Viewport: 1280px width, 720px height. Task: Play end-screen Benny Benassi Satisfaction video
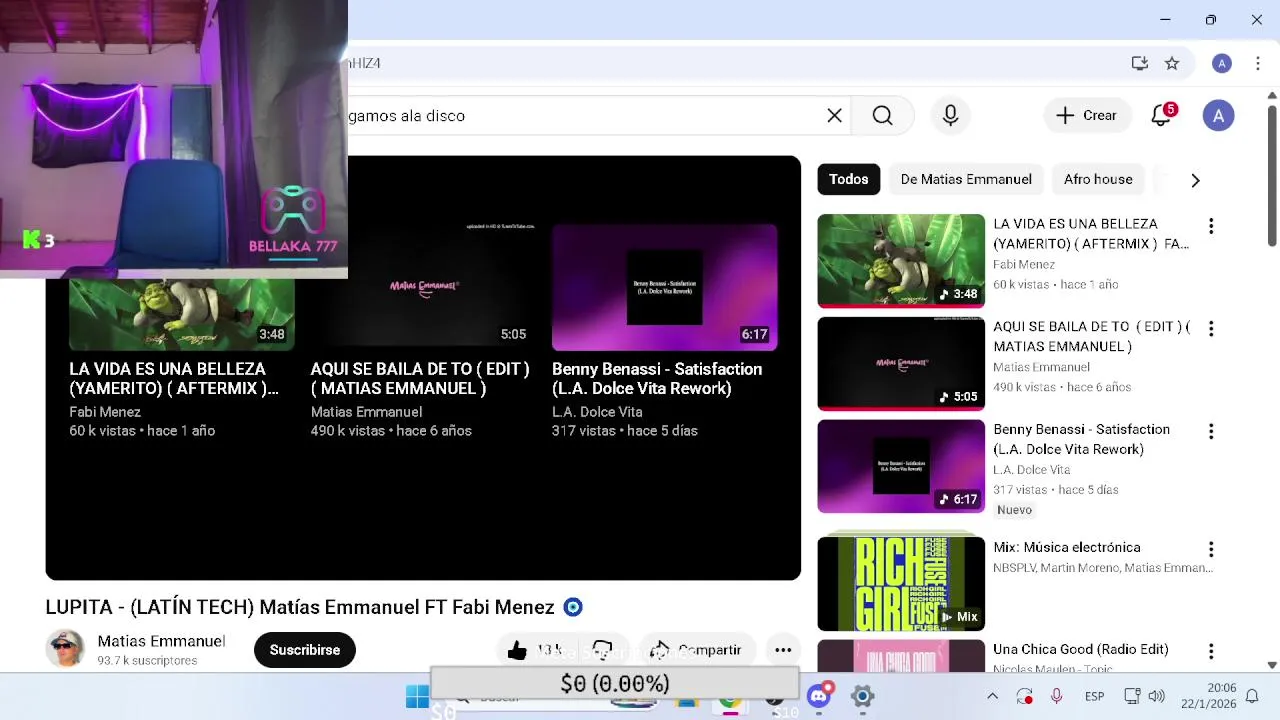tap(664, 287)
